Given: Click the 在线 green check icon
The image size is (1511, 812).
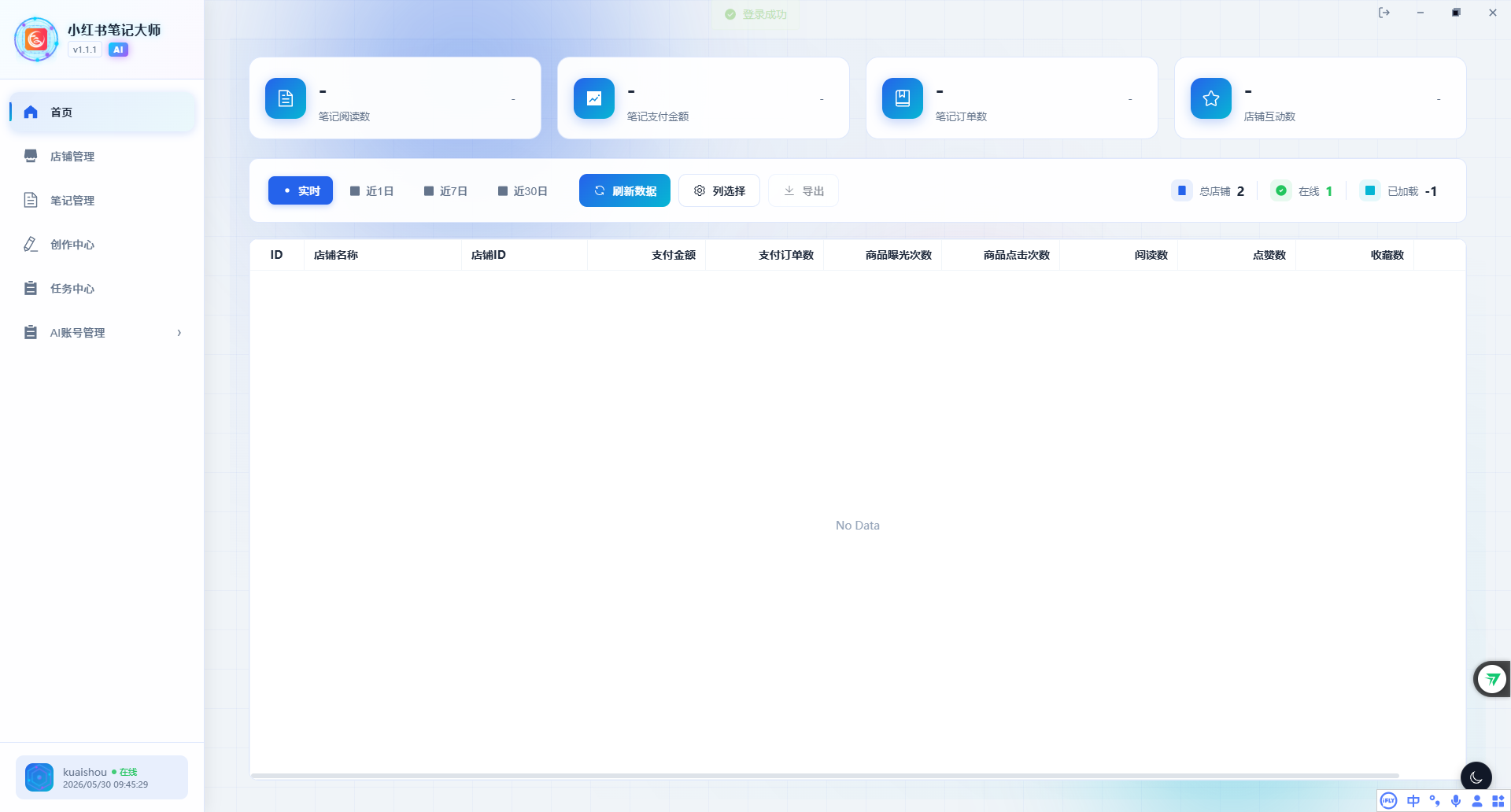Looking at the screenshot, I should pyautogui.click(x=1281, y=190).
